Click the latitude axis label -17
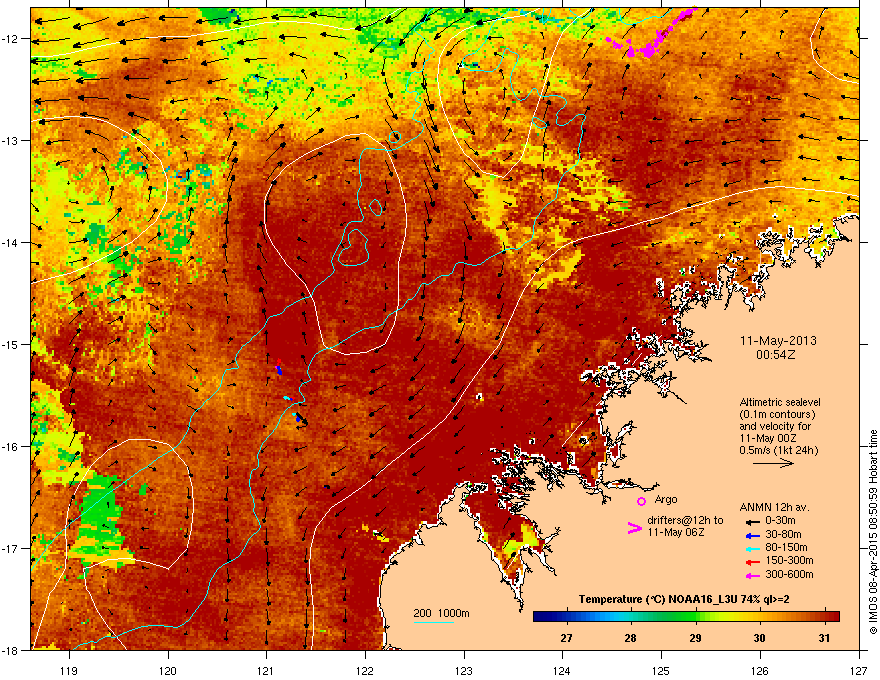 click(11, 548)
